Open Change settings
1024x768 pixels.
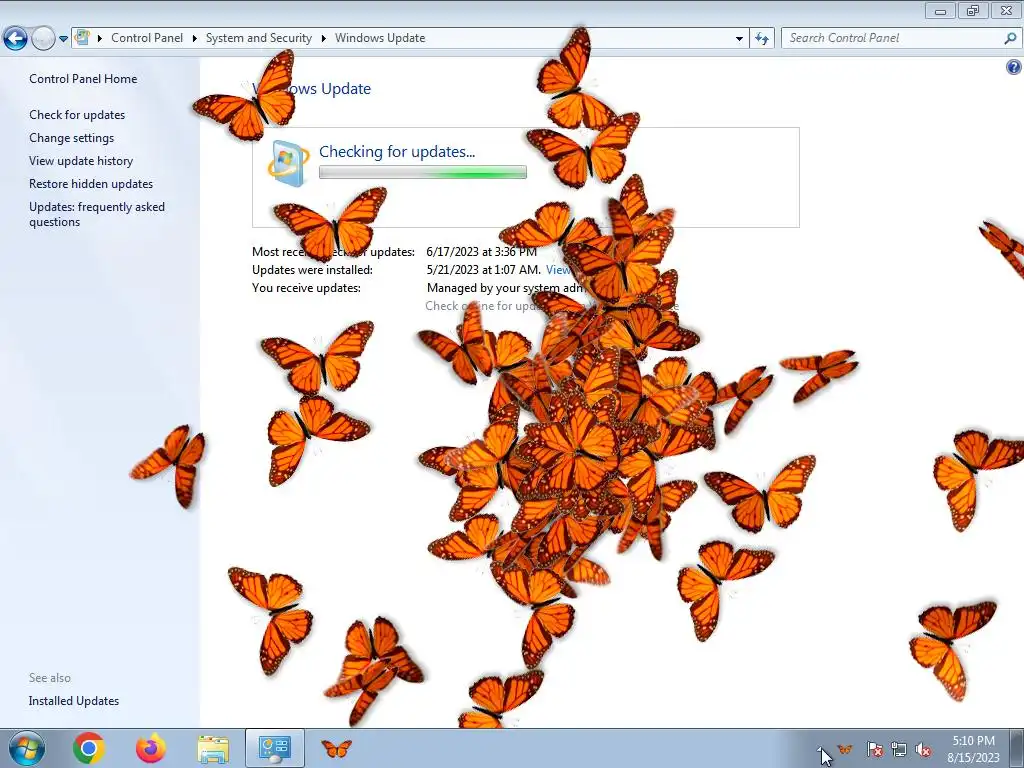tap(71, 138)
